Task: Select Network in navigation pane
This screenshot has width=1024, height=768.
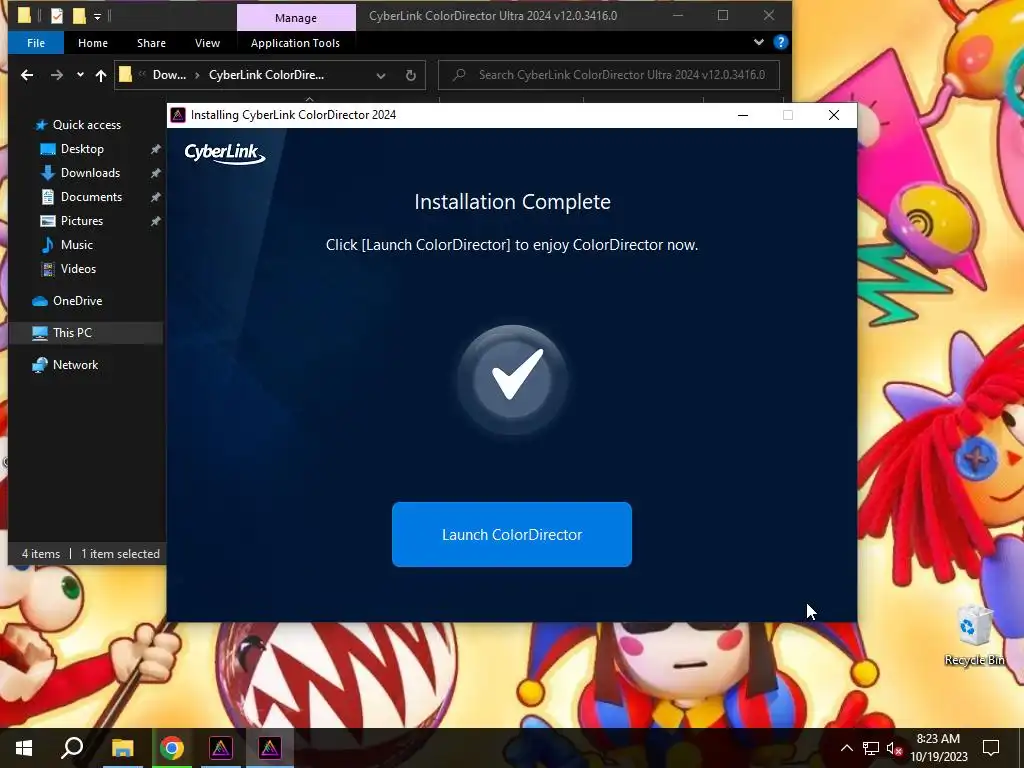Action: tap(75, 365)
